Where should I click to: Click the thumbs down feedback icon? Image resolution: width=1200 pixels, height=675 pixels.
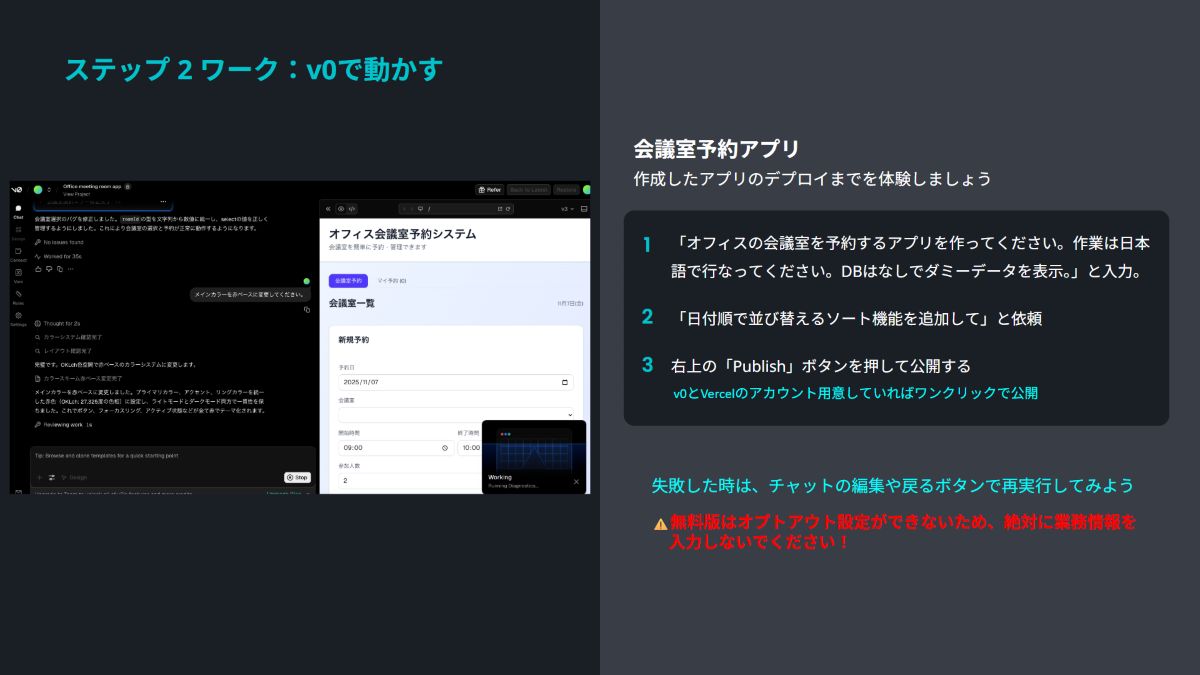coord(49,268)
